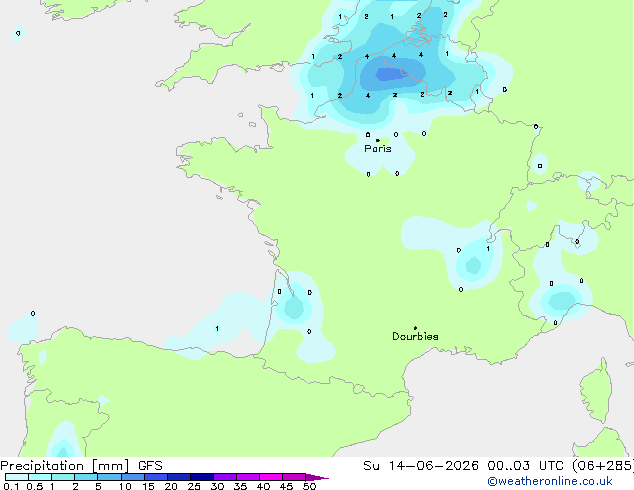The width and height of the screenshot is (634, 490).
Task: Select the Dourbies marker dot
Action: coord(415,328)
